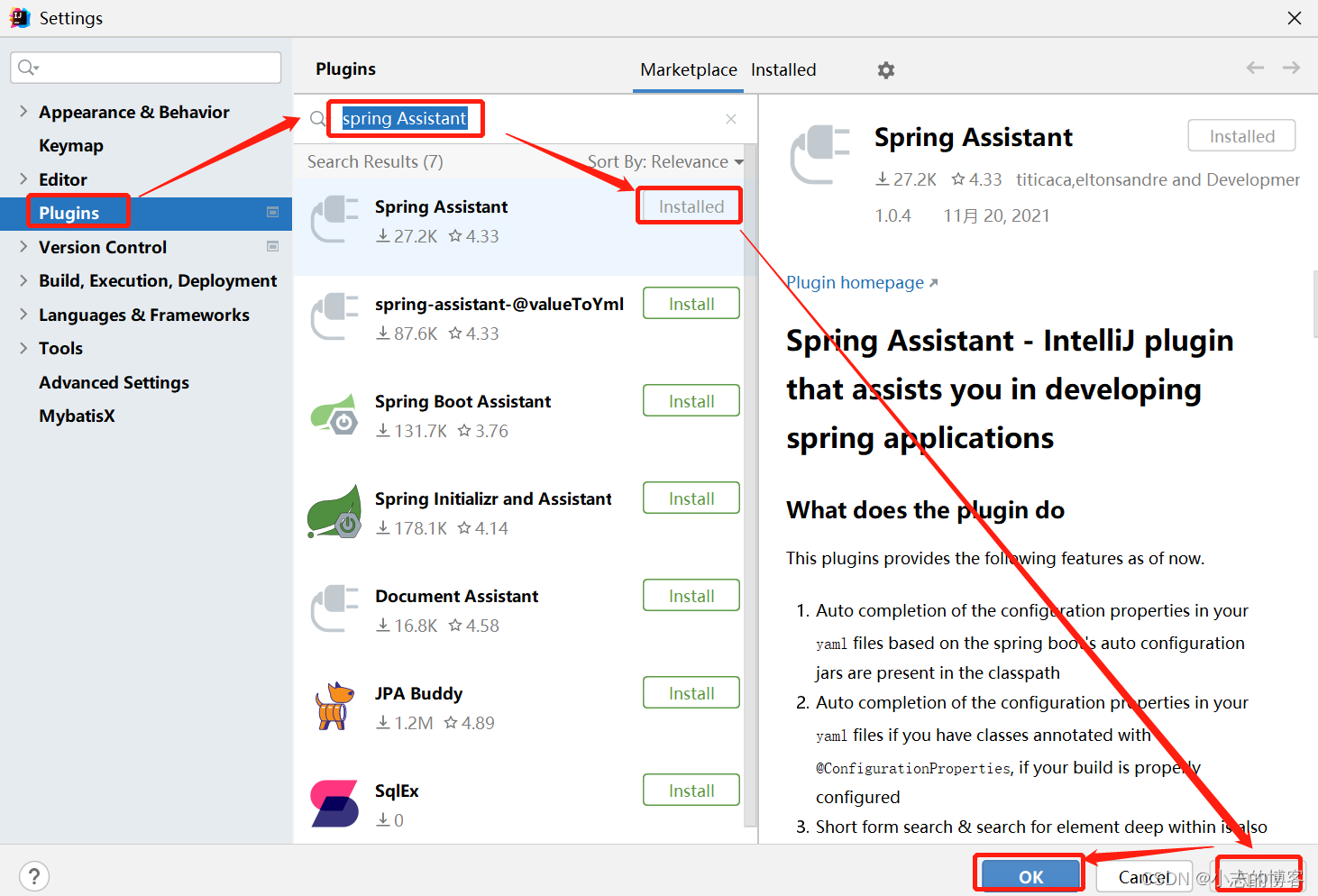The height and width of the screenshot is (896, 1318).
Task: Click spring-assistant-@valueToYml plug icon
Action: (x=334, y=317)
